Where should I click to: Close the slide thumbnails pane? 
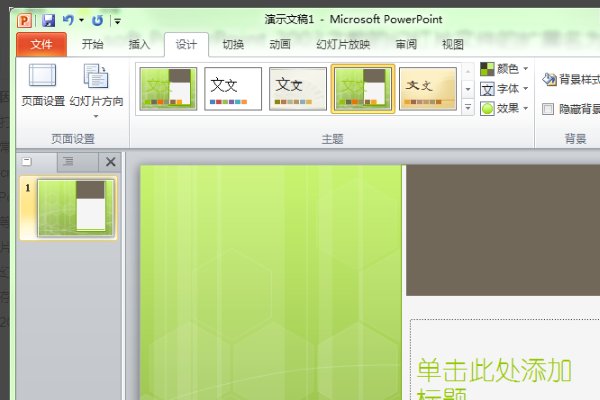(x=111, y=162)
